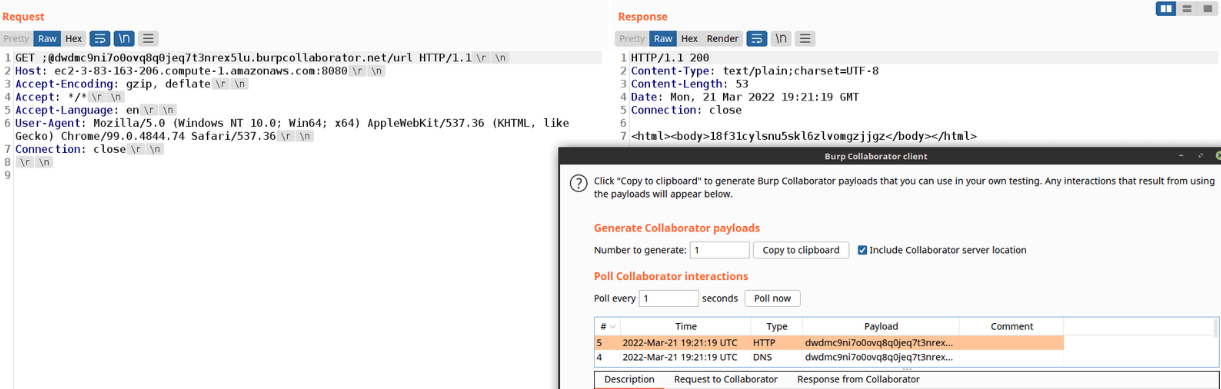Switch Request view to Raw tab
The width and height of the screenshot is (1221, 389).
point(47,39)
